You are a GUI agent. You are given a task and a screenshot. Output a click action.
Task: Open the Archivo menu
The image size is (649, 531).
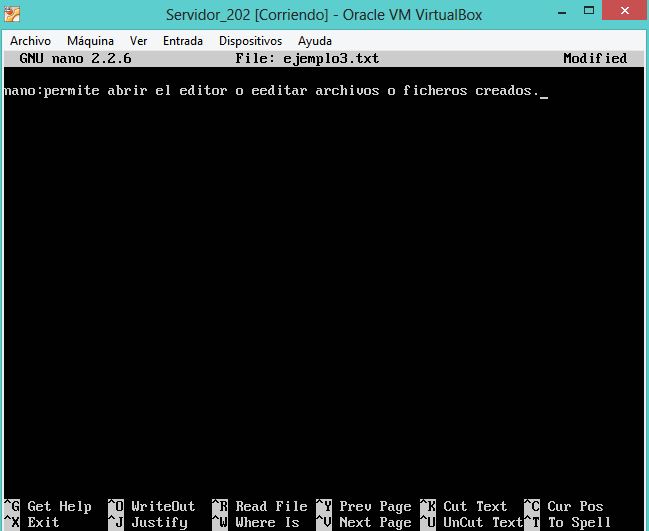[x=30, y=41]
